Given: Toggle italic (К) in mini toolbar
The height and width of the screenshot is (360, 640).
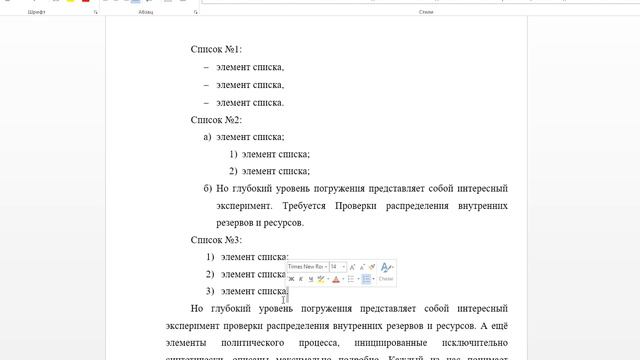Looking at the screenshot, I should 301,279.
